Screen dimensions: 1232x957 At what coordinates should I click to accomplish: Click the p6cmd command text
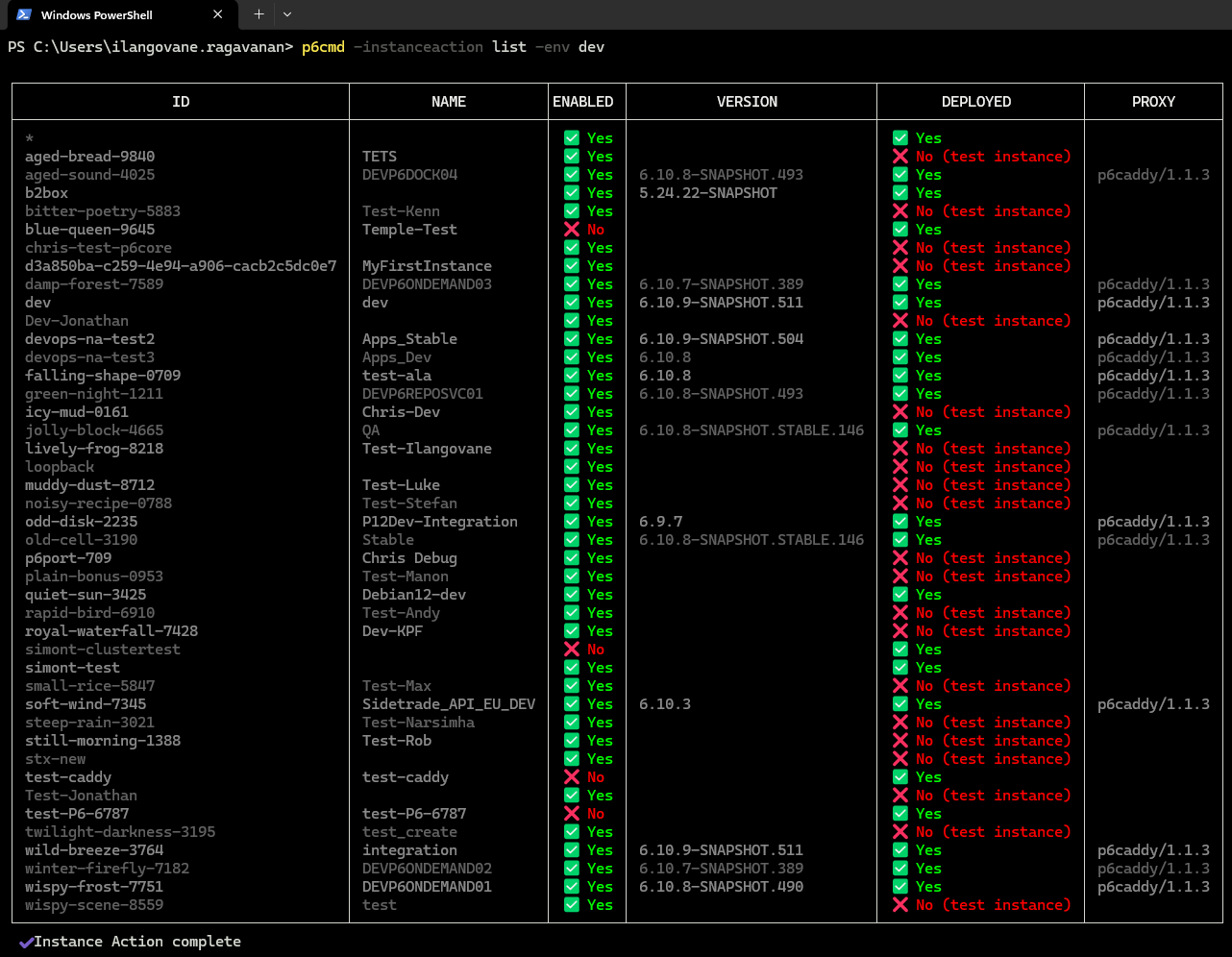tap(323, 46)
